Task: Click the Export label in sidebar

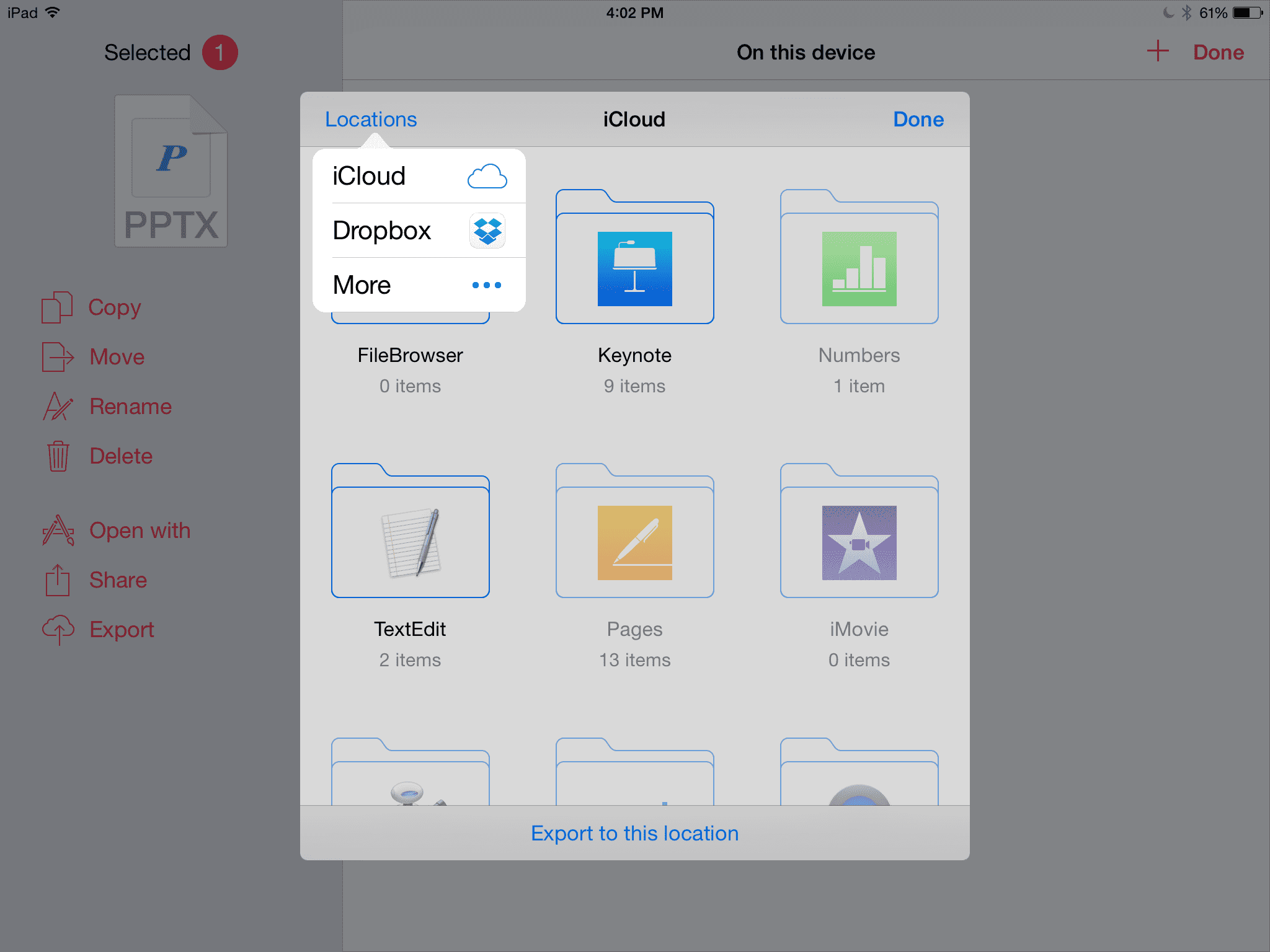Action: tap(122, 630)
